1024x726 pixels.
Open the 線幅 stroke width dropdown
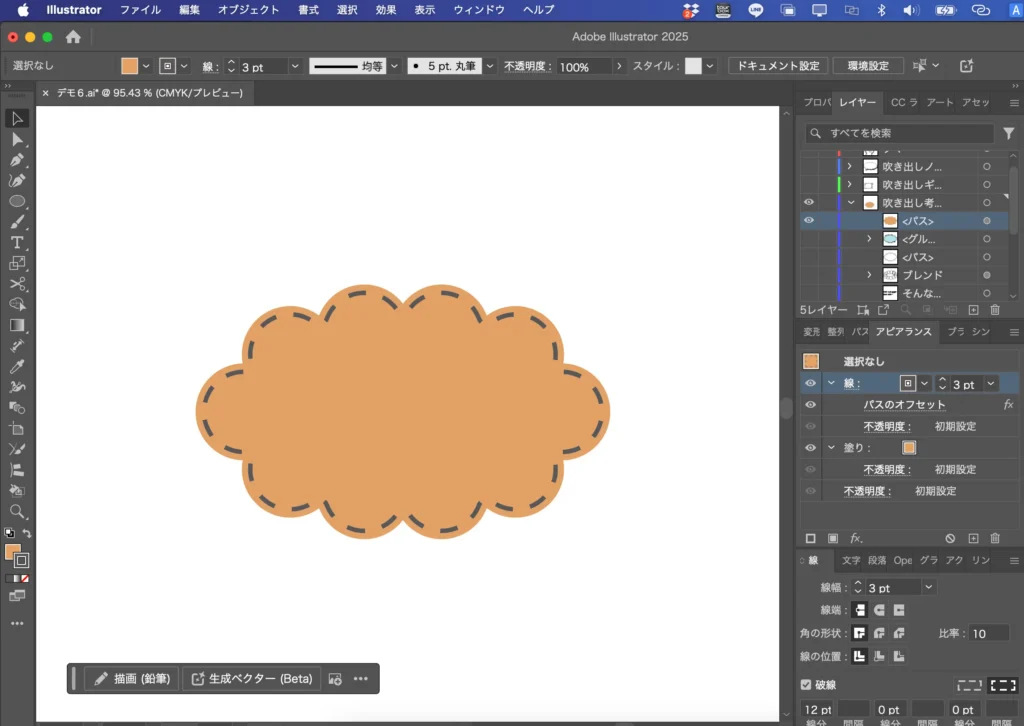pyautogui.click(x=929, y=588)
